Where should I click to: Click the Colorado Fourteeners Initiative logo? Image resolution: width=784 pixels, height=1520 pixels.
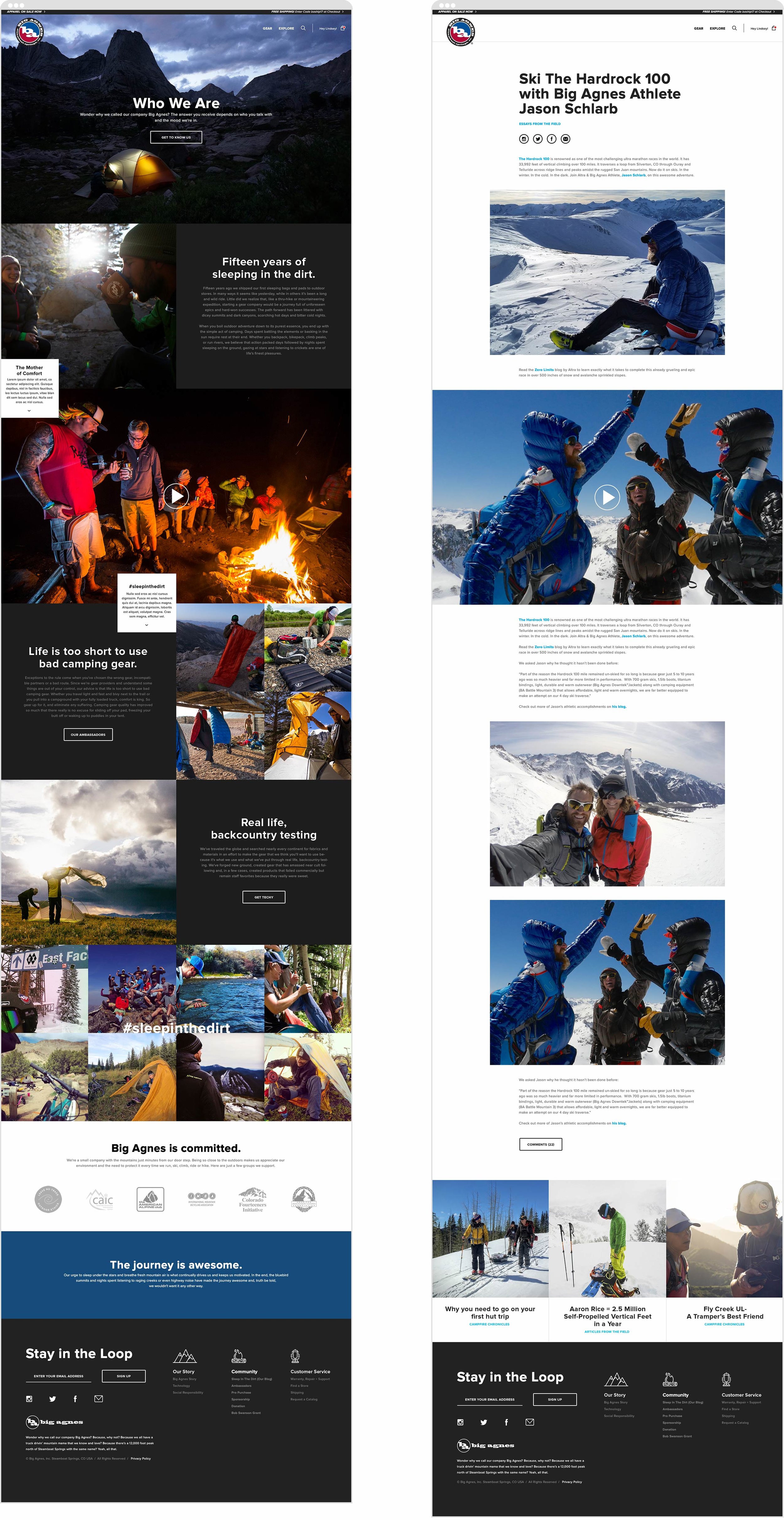click(x=252, y=1200)
